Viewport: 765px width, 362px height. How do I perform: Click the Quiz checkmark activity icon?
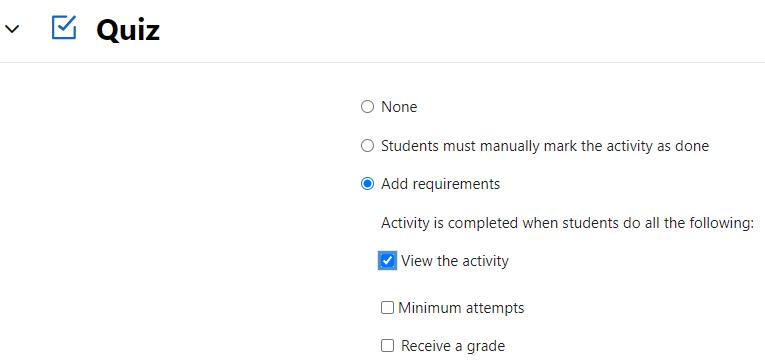click(64, 28)
